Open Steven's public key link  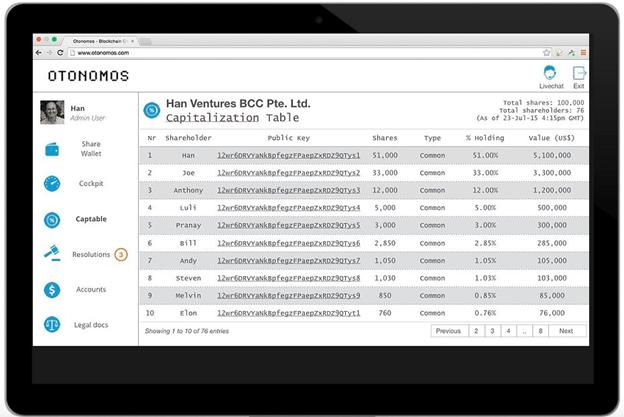coord(289,278)
